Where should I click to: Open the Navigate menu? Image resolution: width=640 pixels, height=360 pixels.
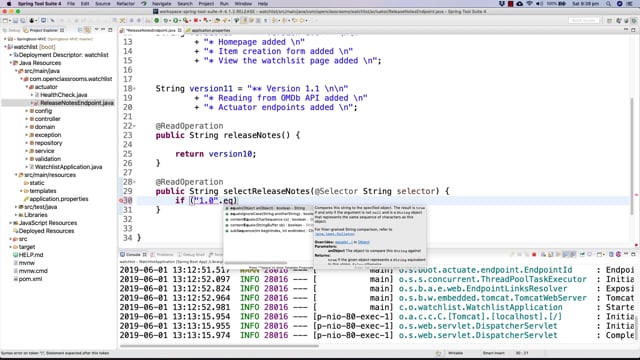(162, 4)
